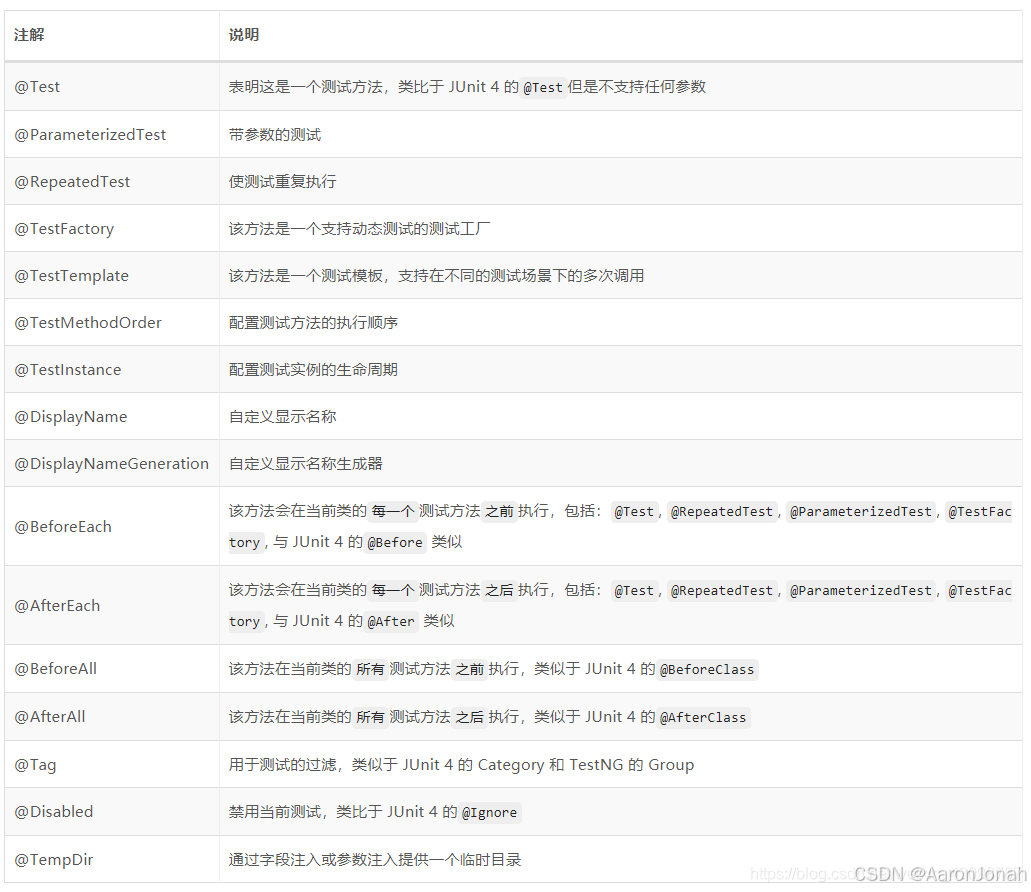Click the description 使测试重复执行
This screenshot has height=892, width=1031.
(282, 182)
